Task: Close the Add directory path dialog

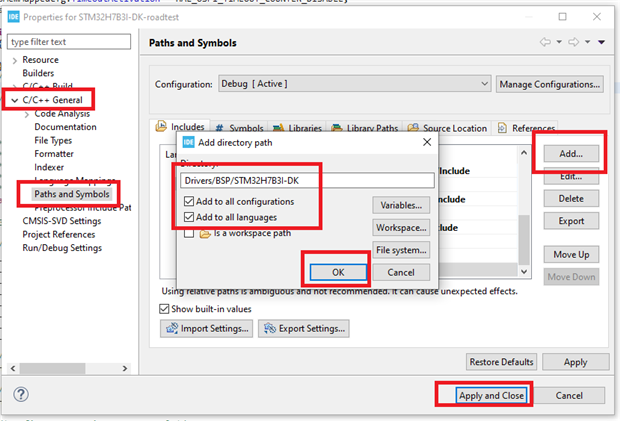Action: [x=427, y=142]
